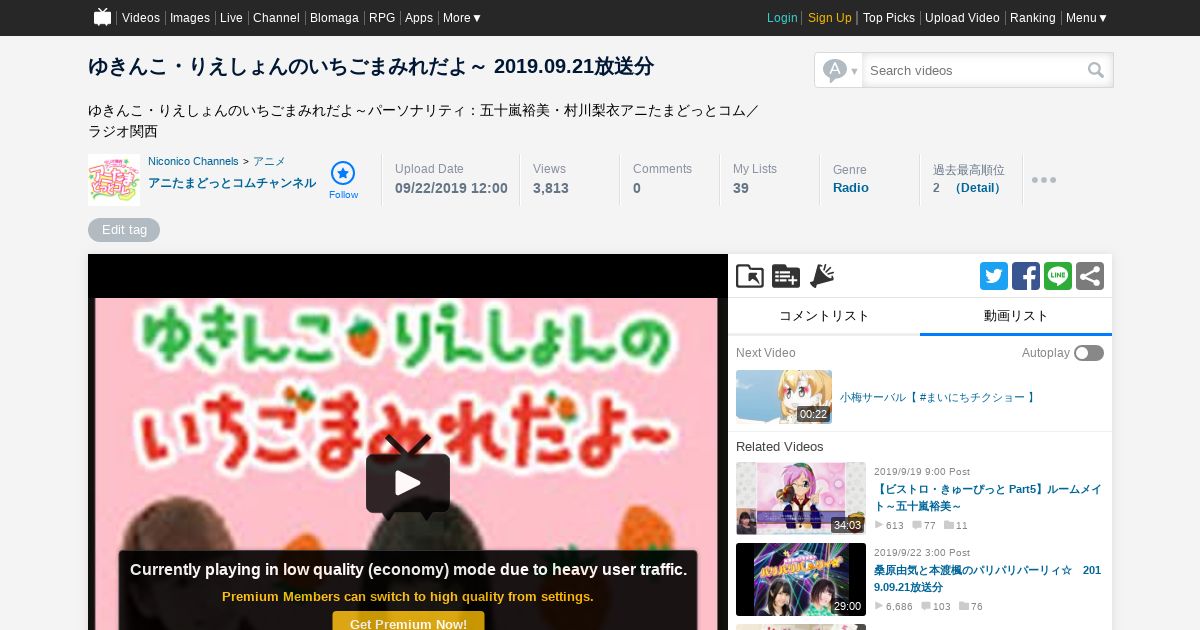This screenshot has height=630, width=1200.
Task: Click the 2019/9/22 3:00 Post date text
Action: click(x=922, y=552)
